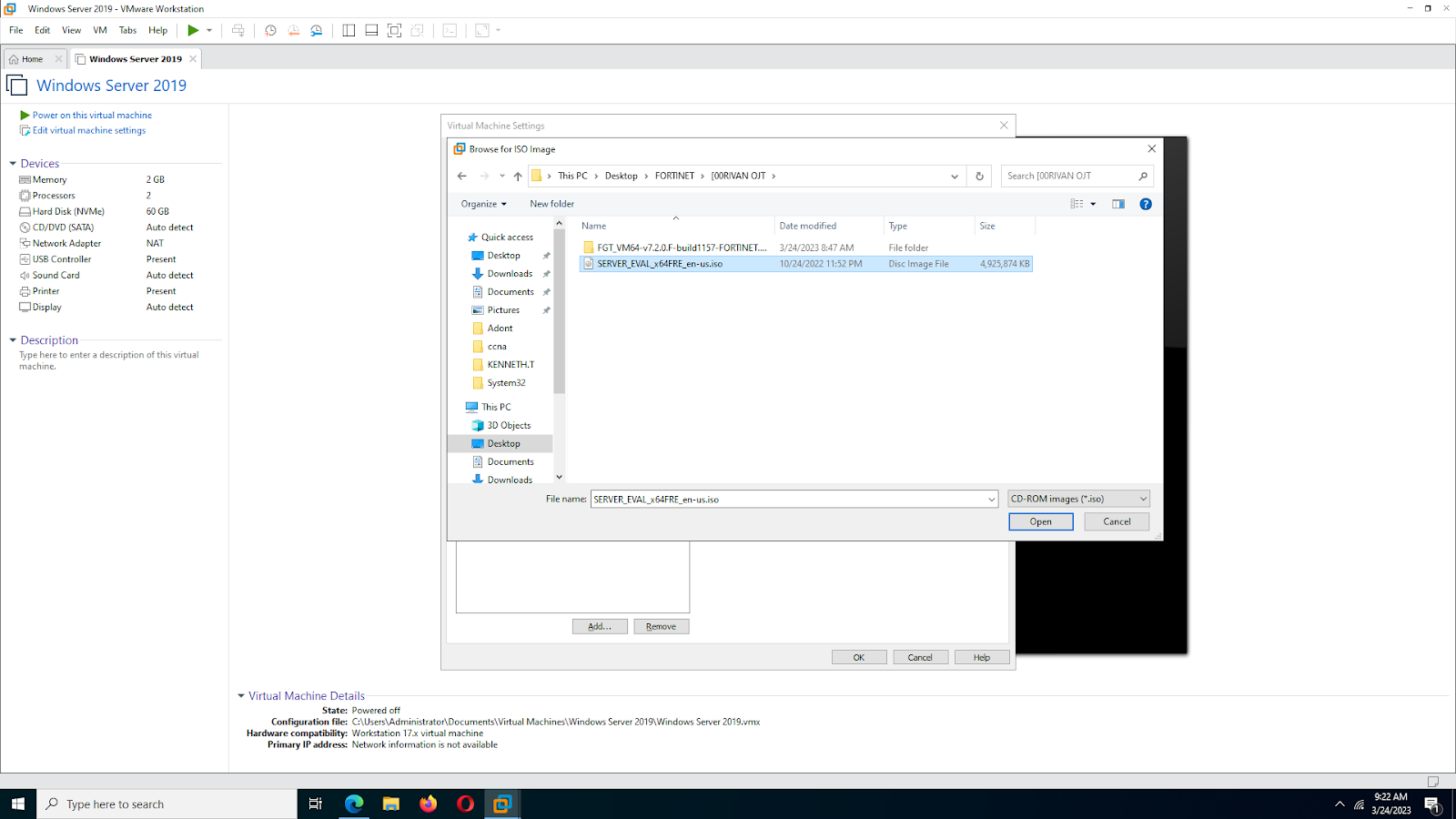Open the View menu in VMware
This screenshot has width=1456, height=819.
[x=71, y=30]
